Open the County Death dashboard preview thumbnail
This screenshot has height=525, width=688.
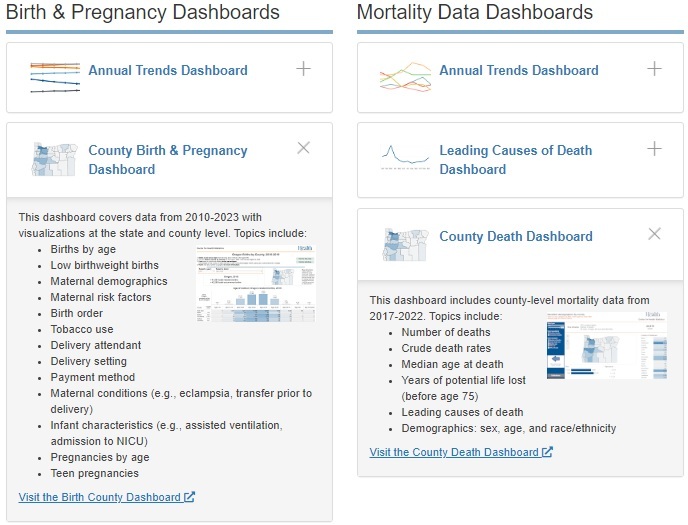point(607,346)
